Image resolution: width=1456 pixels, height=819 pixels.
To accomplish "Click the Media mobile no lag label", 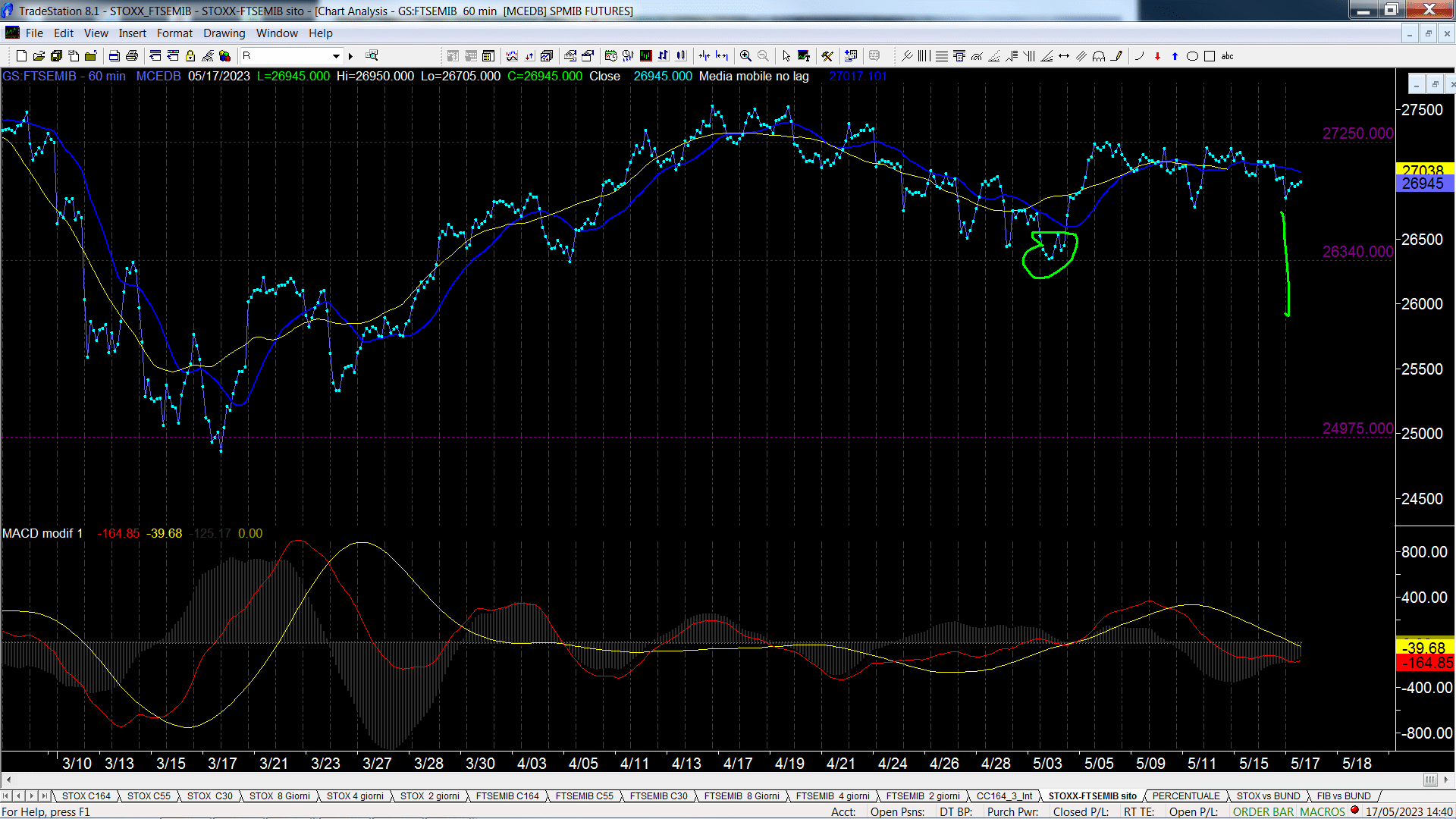I will pos(754,76).
